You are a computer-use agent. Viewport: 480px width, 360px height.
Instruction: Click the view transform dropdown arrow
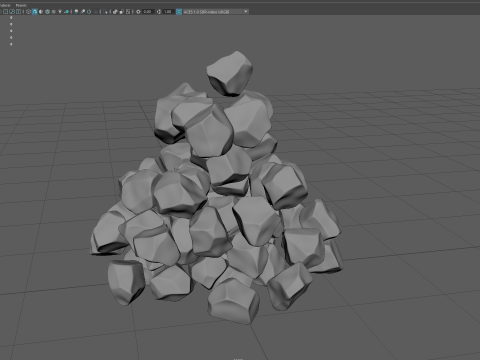pyautogui.click(x=246, y=12)
